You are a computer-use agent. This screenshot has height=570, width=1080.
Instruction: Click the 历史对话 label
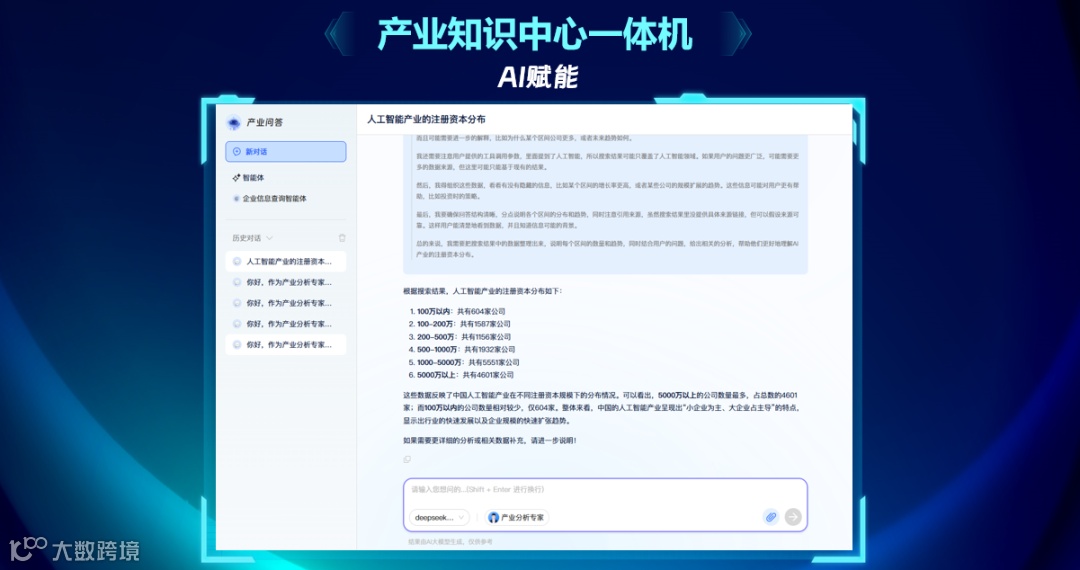tap(247, 238)
